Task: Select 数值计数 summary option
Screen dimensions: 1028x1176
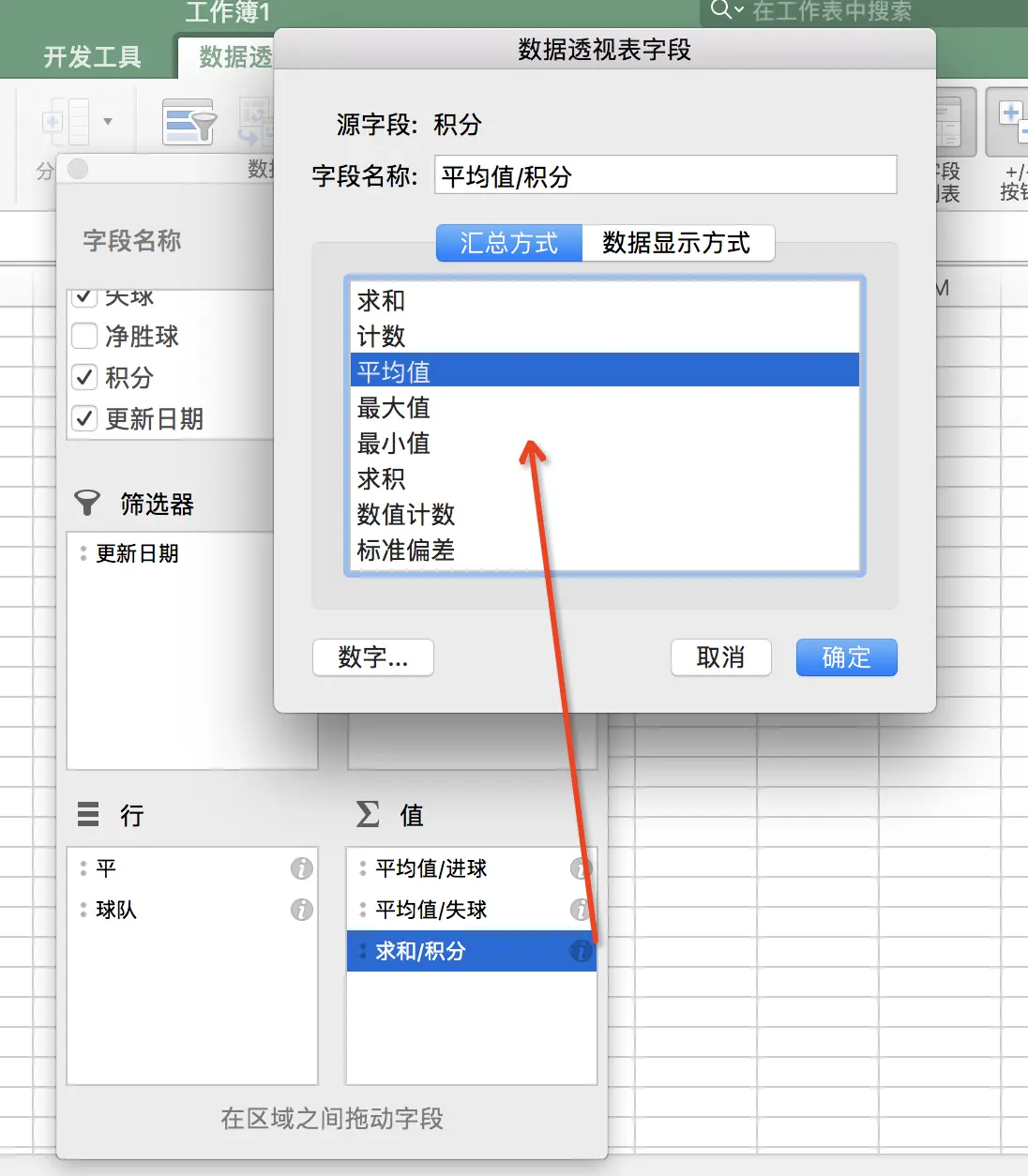Action: (605, 514)
